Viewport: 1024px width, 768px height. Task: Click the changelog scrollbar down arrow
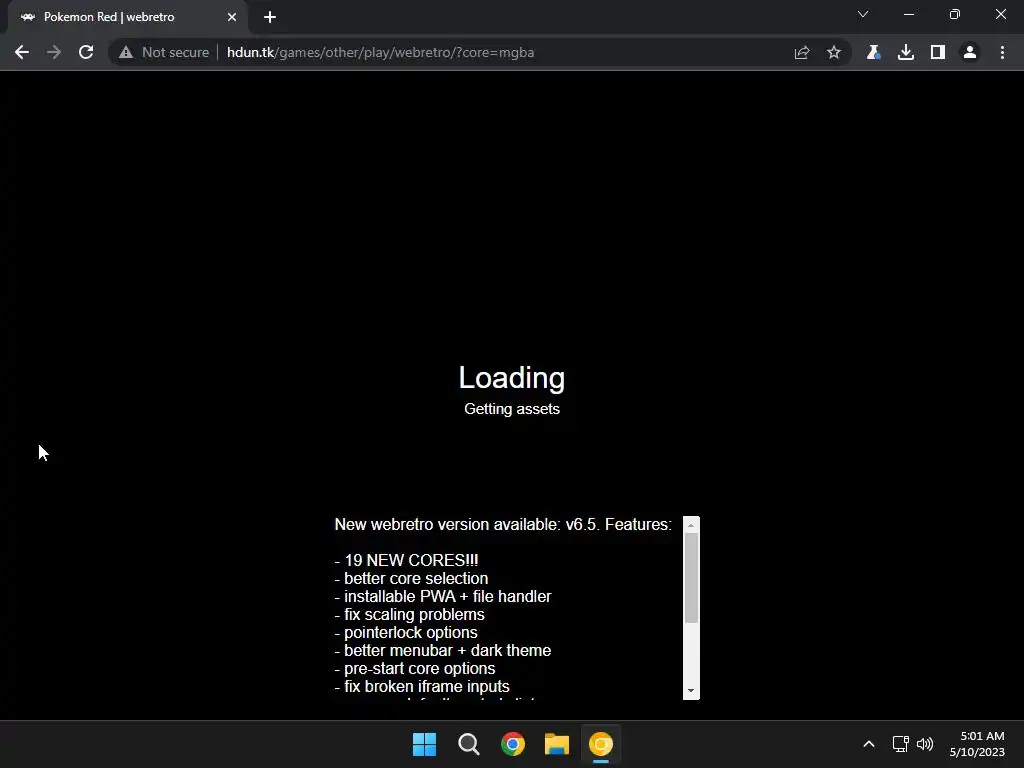coord(691,691)
